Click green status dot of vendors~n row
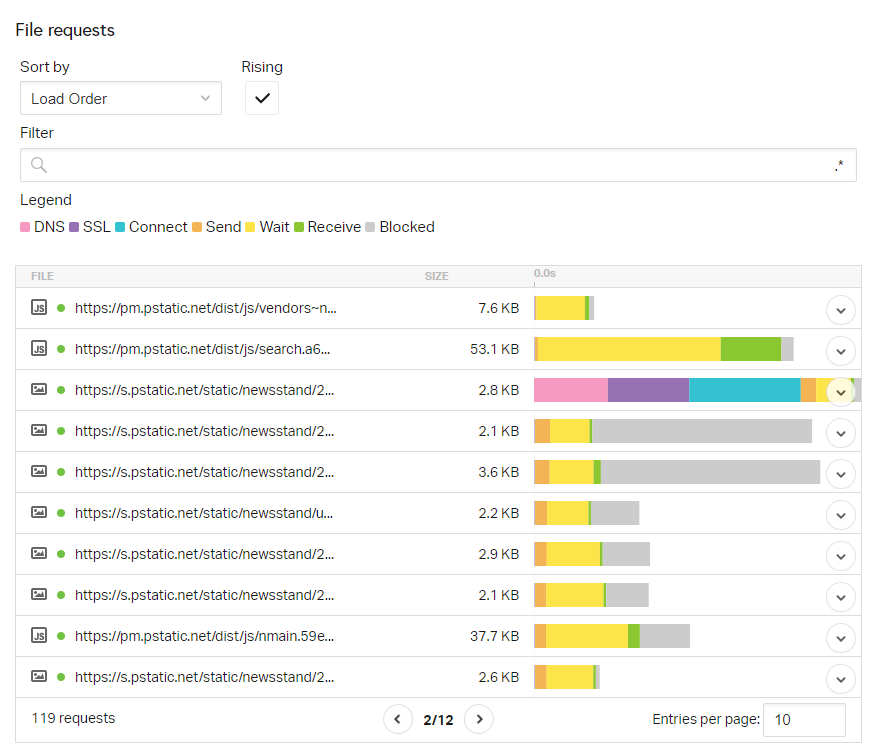This screenshot has height=751, width=877. tap(61, 308)
